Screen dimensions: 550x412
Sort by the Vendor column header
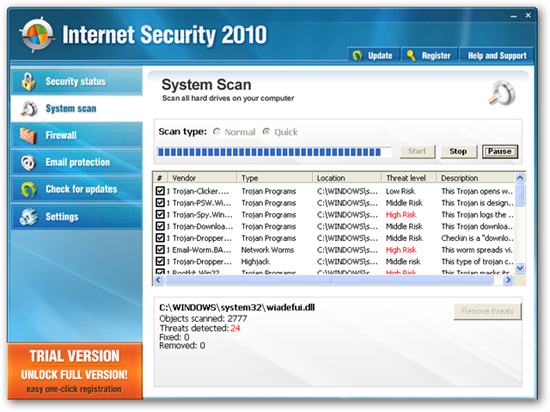pos(202,178)
